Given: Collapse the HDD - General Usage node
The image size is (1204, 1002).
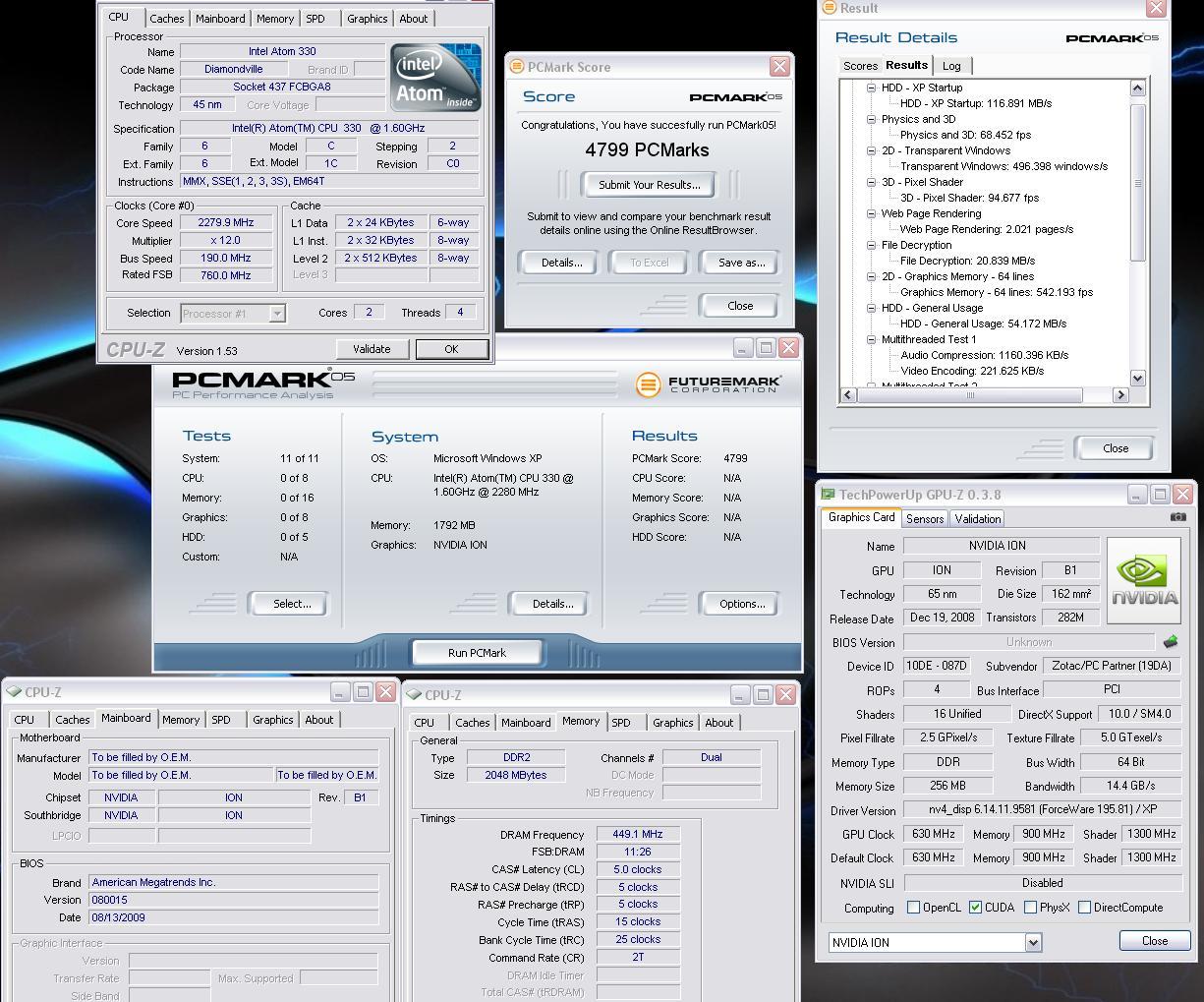Looking at the screenshot, I should [x=871, y=308].
